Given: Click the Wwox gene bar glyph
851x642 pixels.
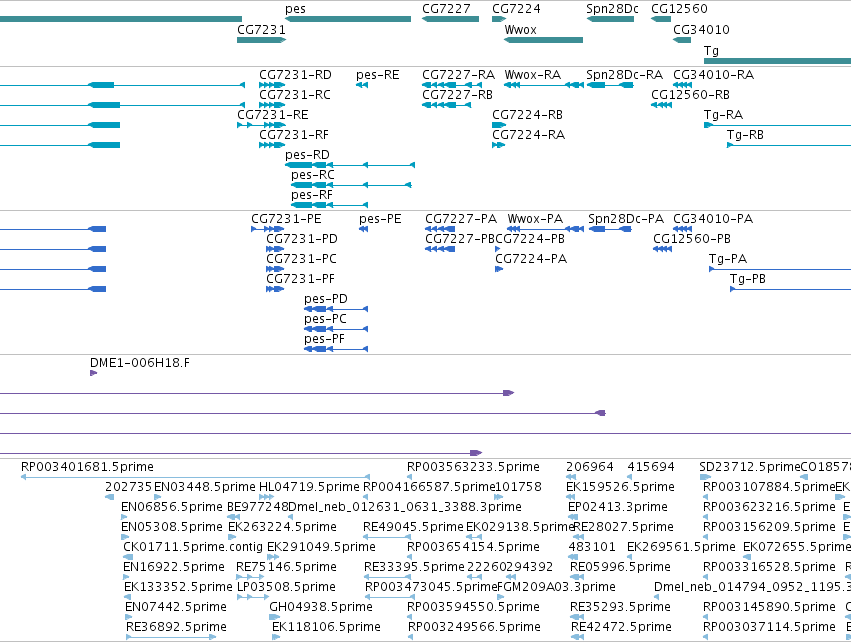Looking at the screenshot, I should (543, 40).
